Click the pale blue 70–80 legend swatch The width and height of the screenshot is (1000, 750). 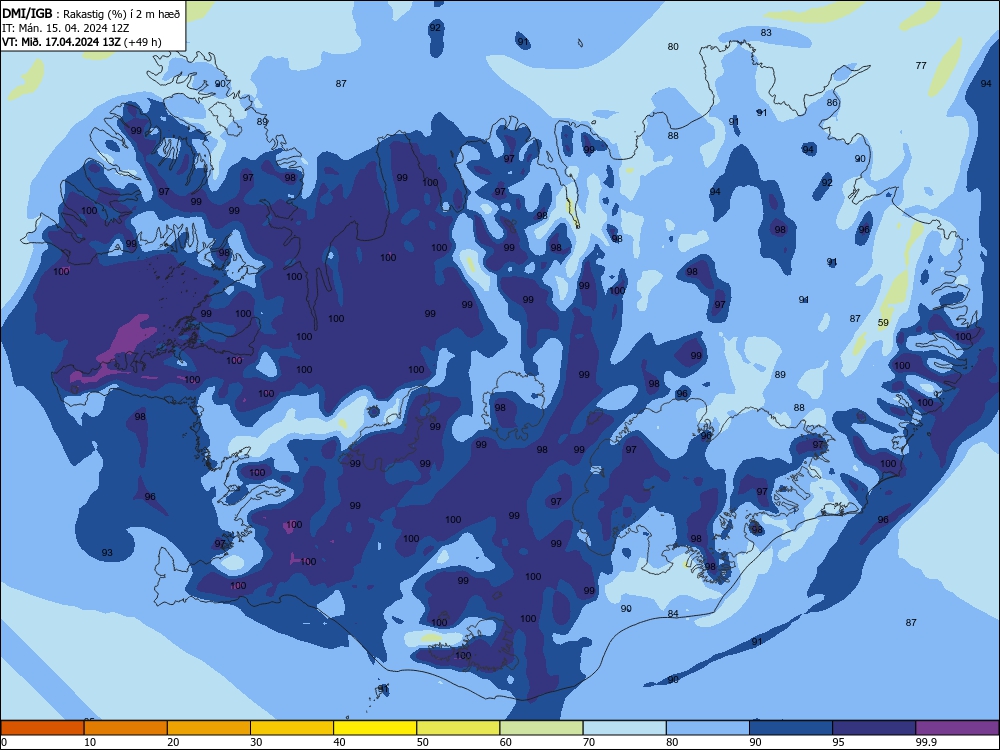pos(624,728)
